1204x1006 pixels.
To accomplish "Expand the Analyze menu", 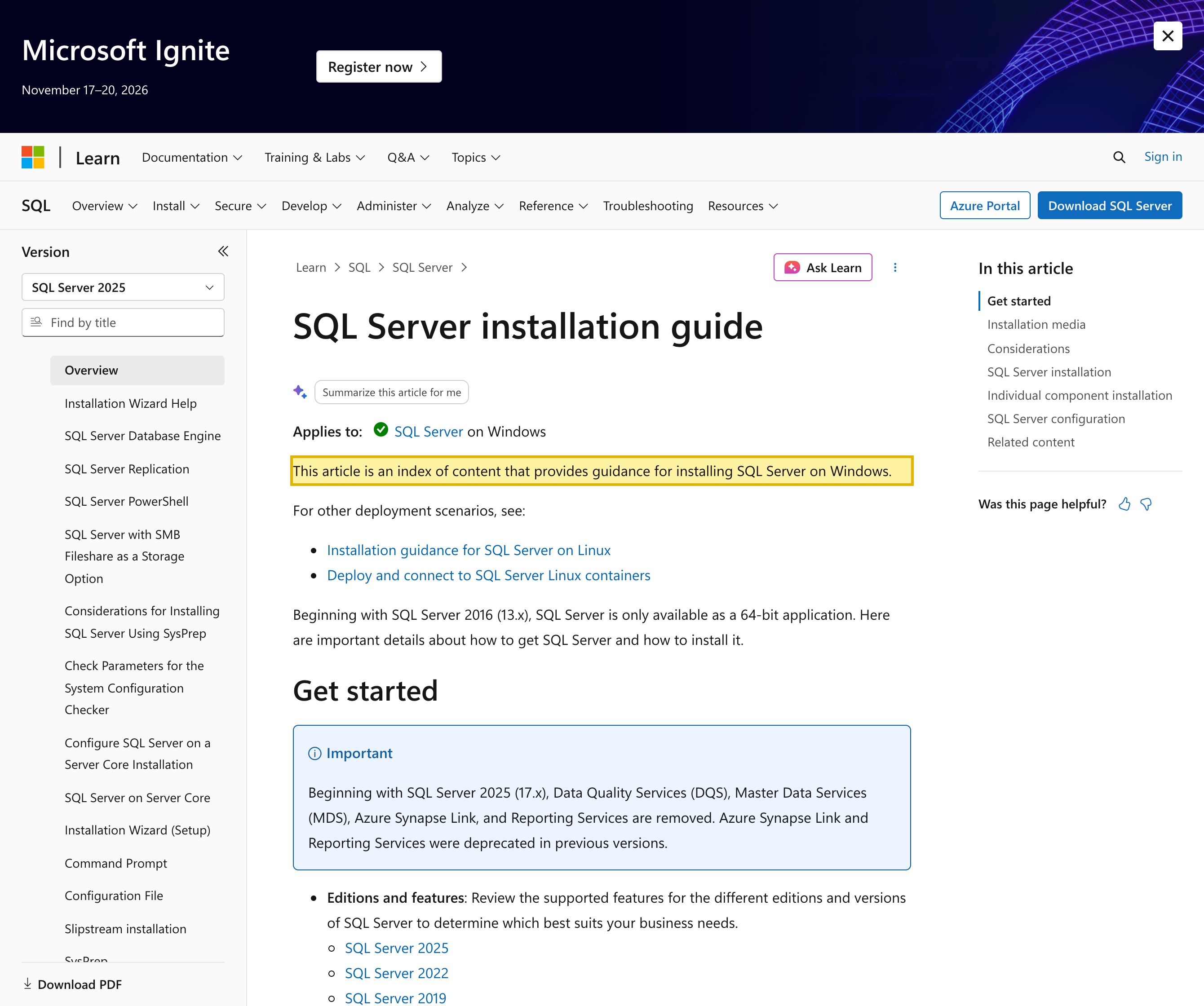I will tap(475, 206).
